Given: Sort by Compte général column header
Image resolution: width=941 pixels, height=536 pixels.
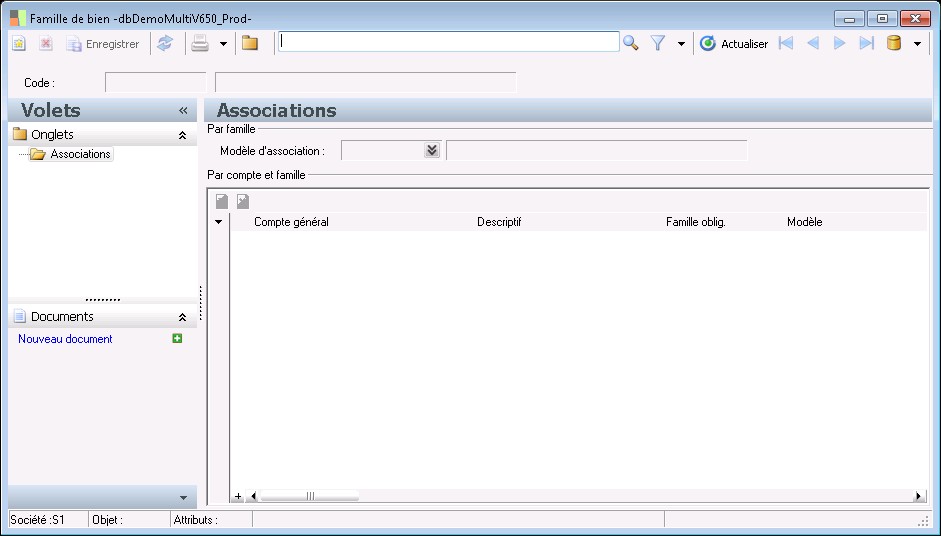Looking at the screenshot, I should click(x=291, y=222).
